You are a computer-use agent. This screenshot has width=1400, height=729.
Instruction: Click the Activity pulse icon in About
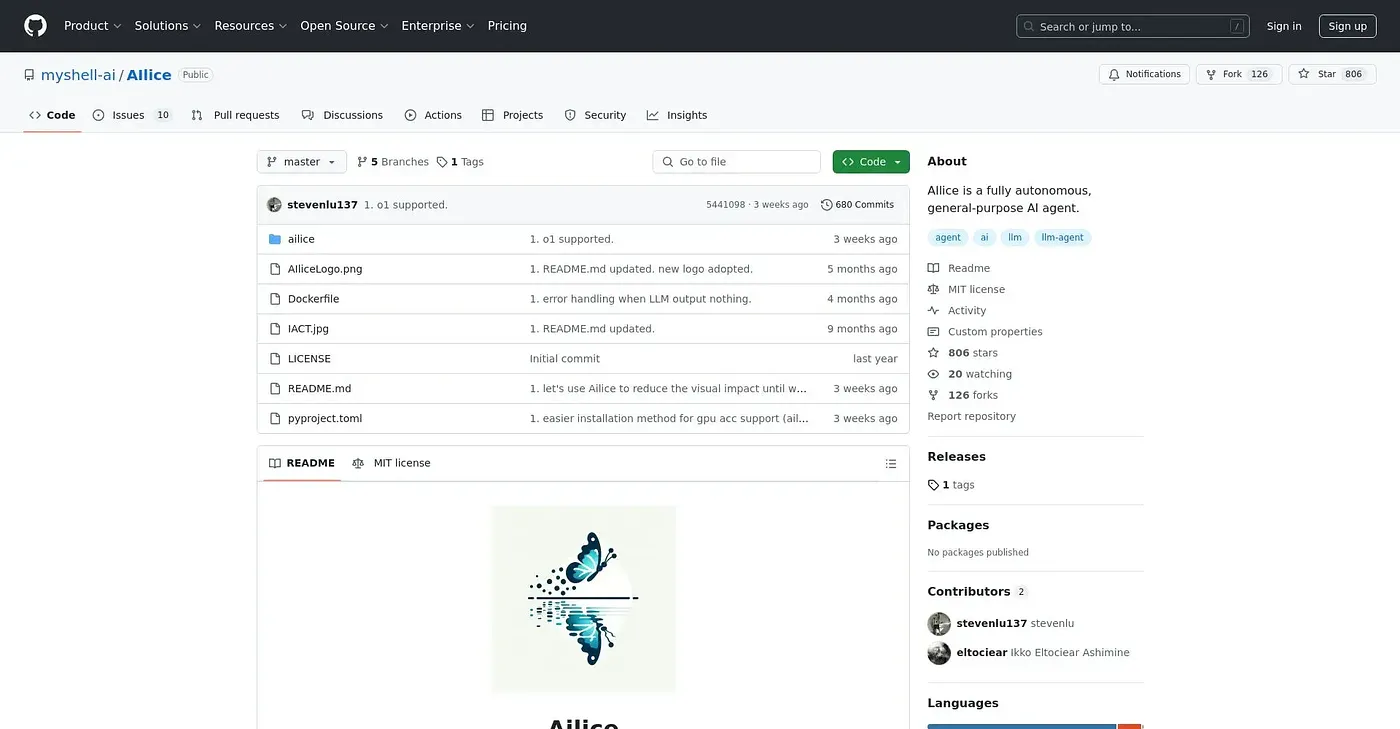933,311
